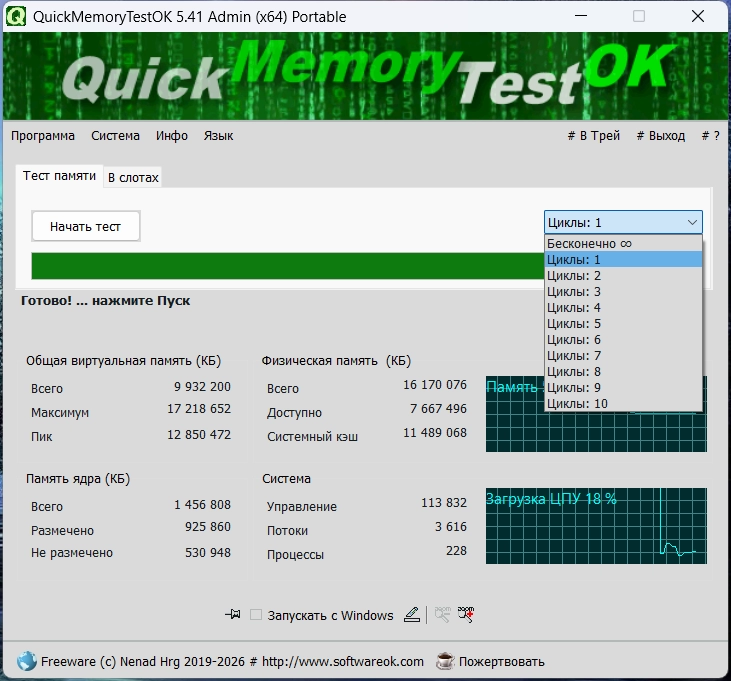Click the globe icon in the footer
Screen dimensions: 731x681
click(27, 661)
